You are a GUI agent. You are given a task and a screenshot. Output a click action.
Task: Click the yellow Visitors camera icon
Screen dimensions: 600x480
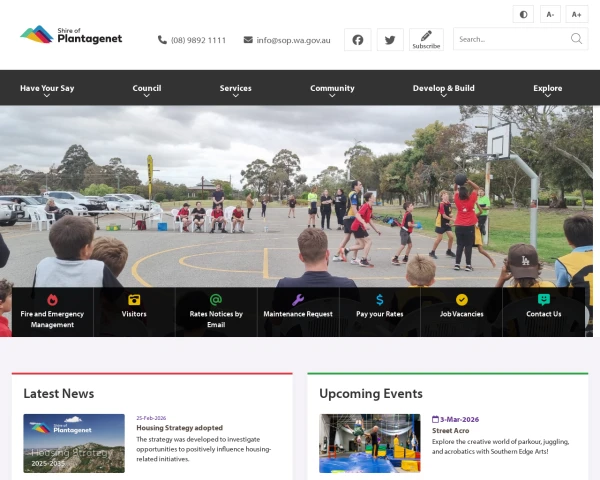tap(134, 300)
